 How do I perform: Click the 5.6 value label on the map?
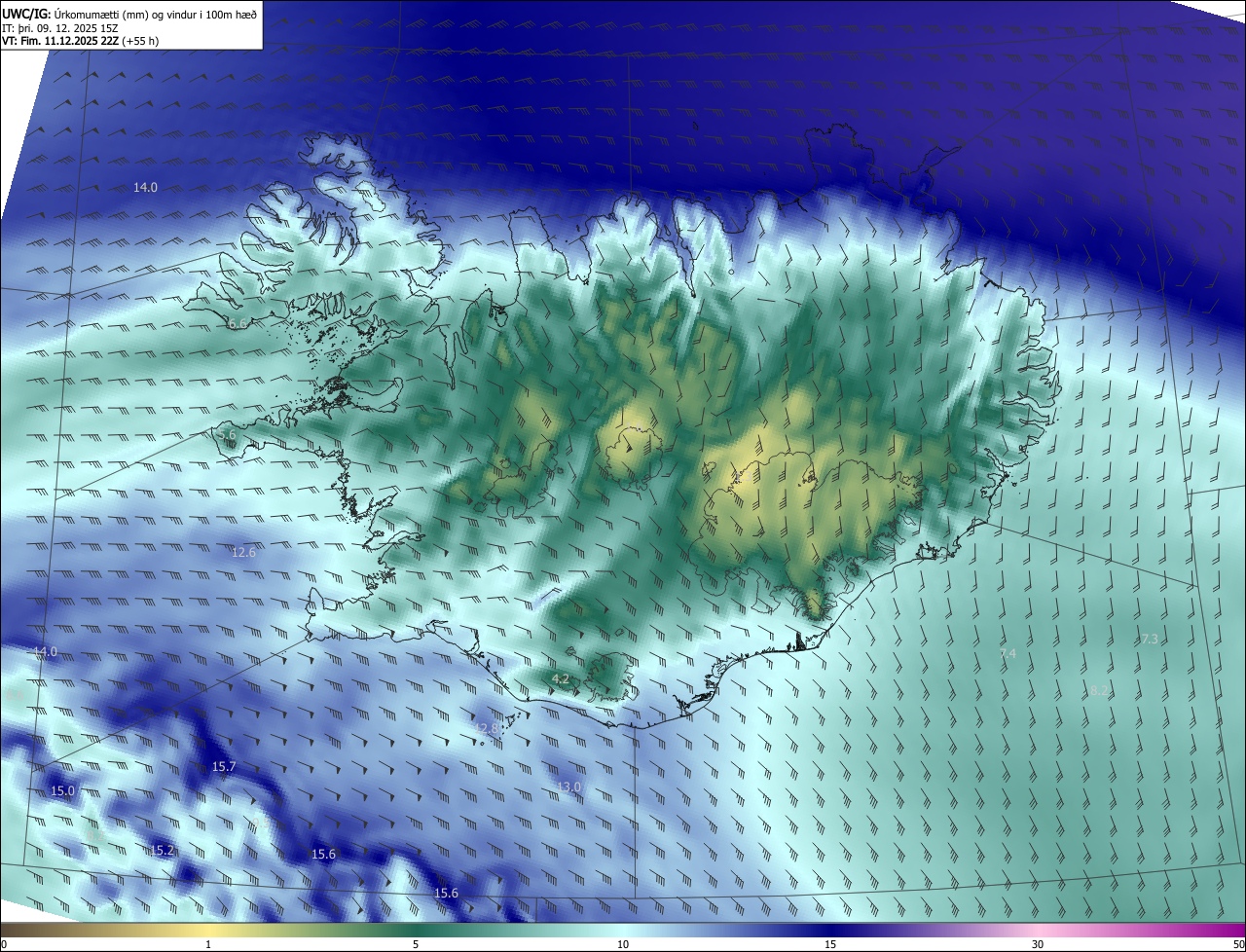226,434
